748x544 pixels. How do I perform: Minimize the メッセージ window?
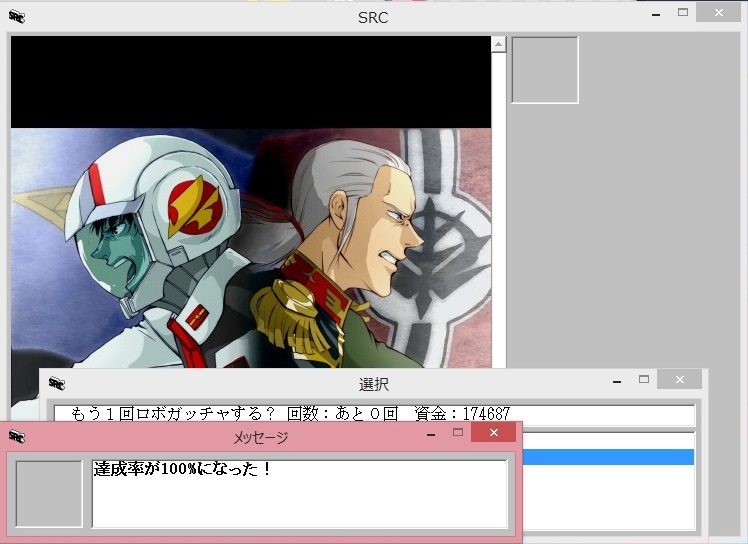point(431,435)
